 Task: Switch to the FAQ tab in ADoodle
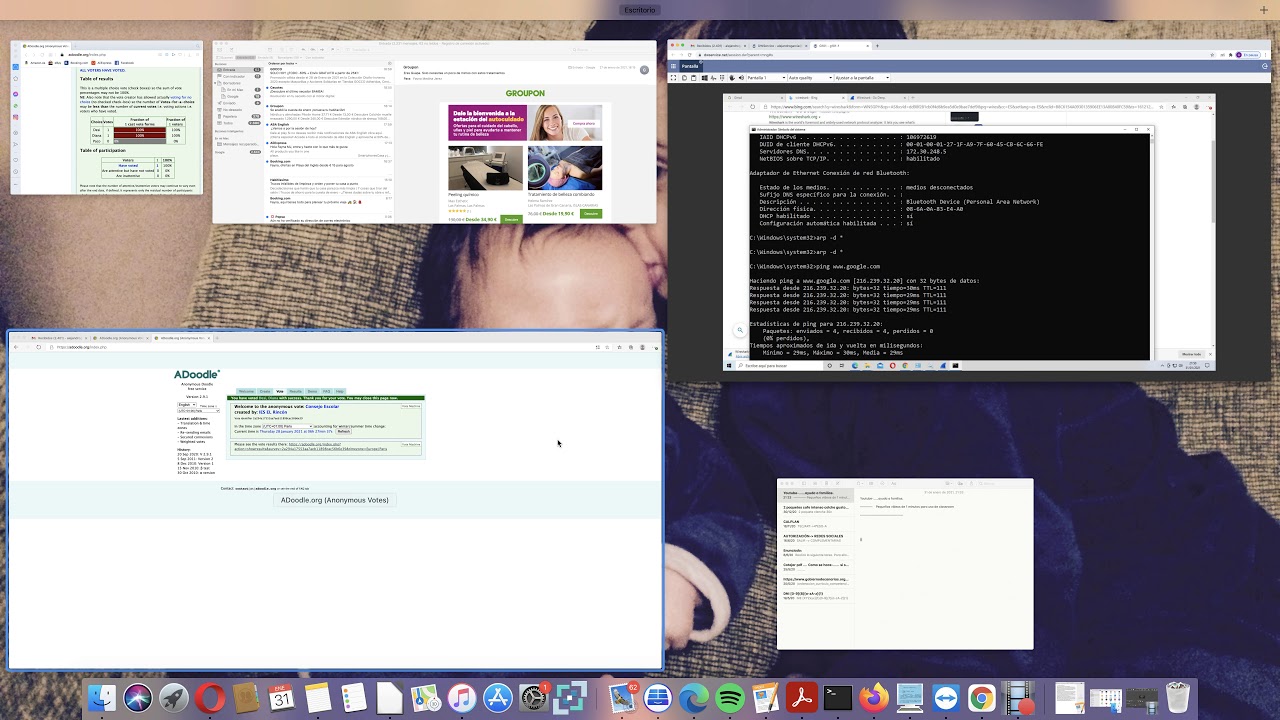coord(326,391)
